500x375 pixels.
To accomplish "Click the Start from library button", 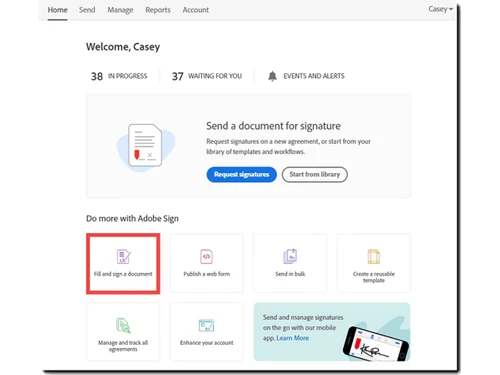I will pos(315,174).
